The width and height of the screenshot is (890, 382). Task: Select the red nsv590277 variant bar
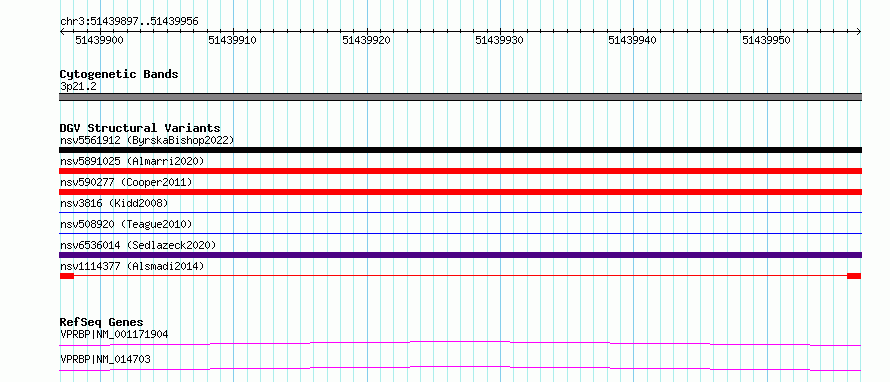(x=460, y=192)
